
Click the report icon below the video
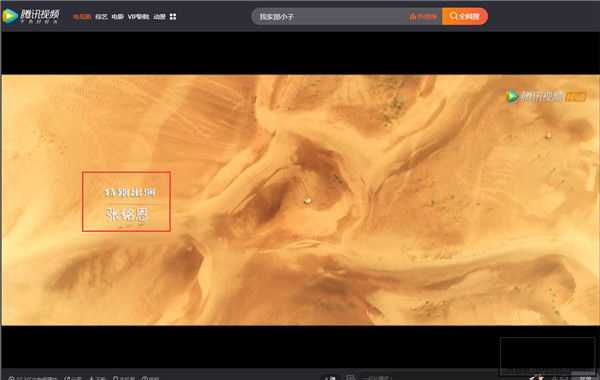(145, 378)
